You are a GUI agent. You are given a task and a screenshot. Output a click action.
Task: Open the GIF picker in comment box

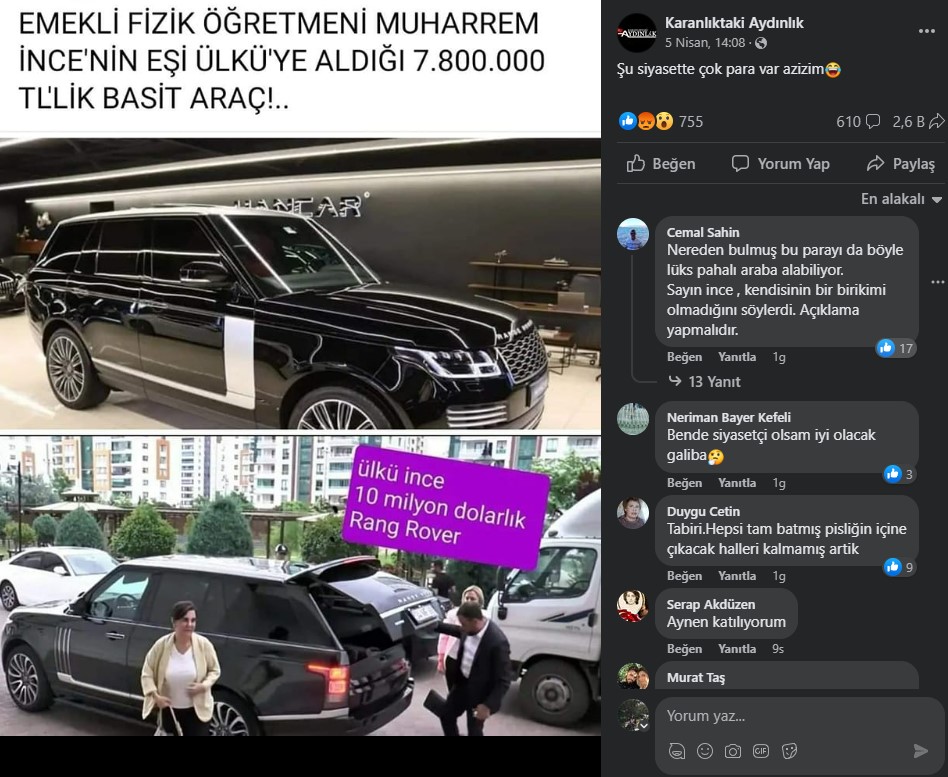click(x=761, y=751)
